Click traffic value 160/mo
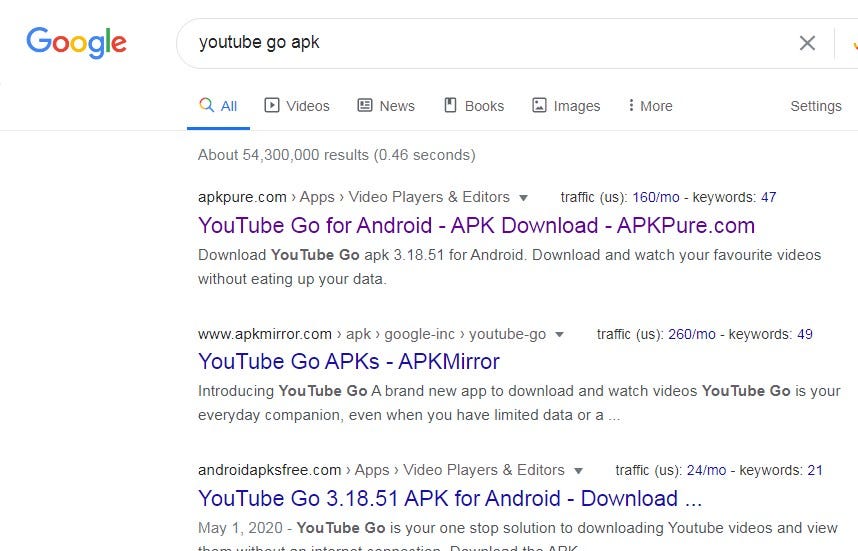The image size is (858, 551). click(656, 197)
